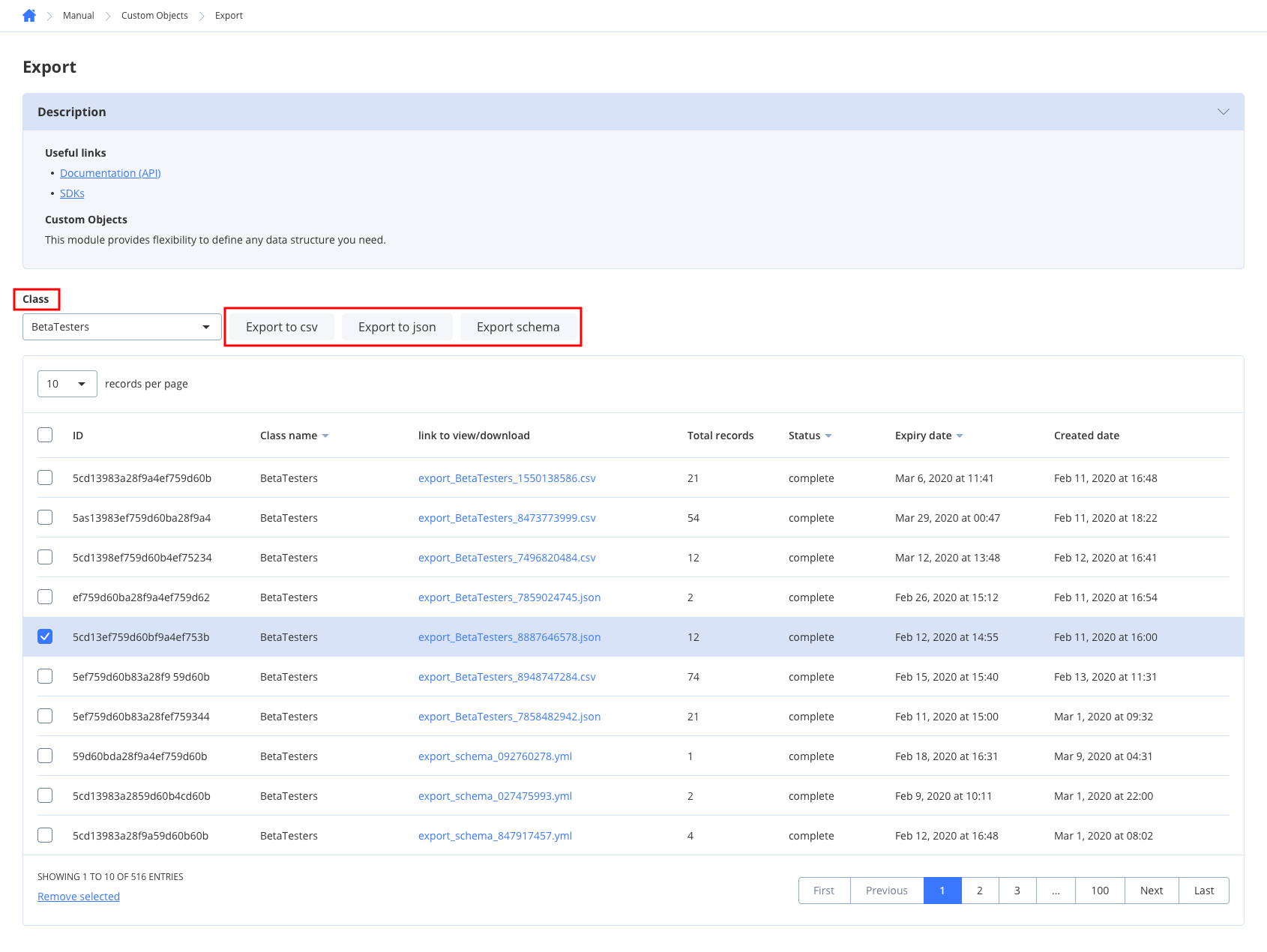This screenshot has width=1267, height=952.
Task: Download export_BetaTesters_7858482942.json
Action: click(509, 717)
